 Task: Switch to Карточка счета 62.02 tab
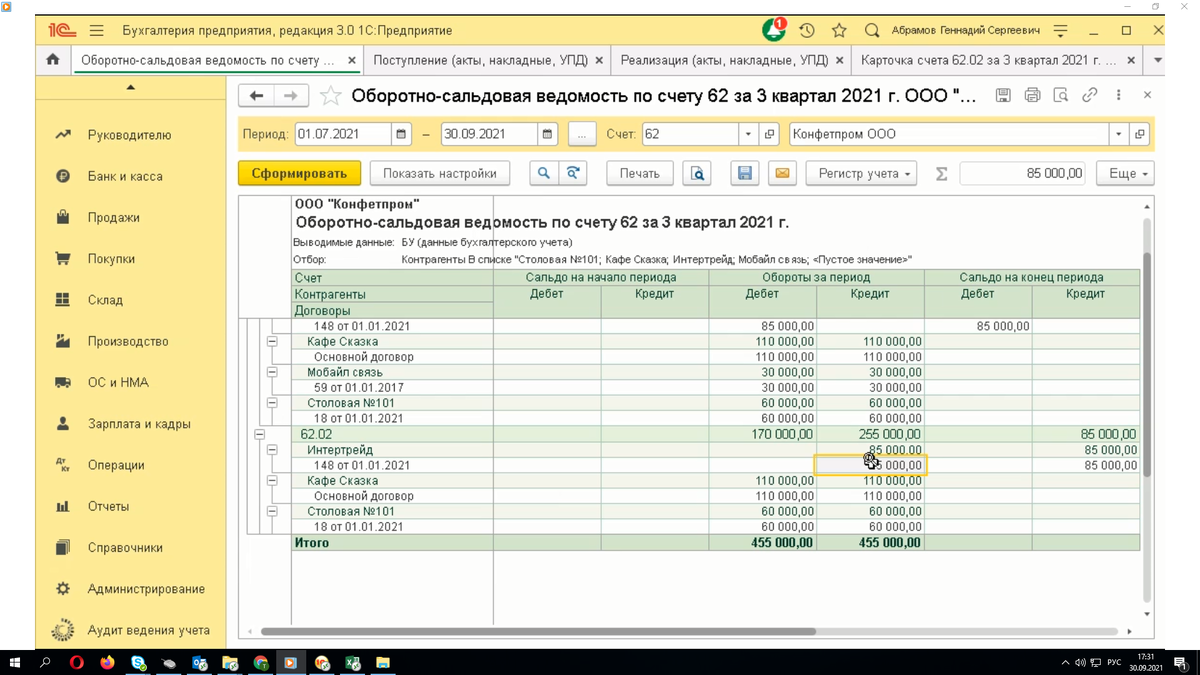coord(988,60)
